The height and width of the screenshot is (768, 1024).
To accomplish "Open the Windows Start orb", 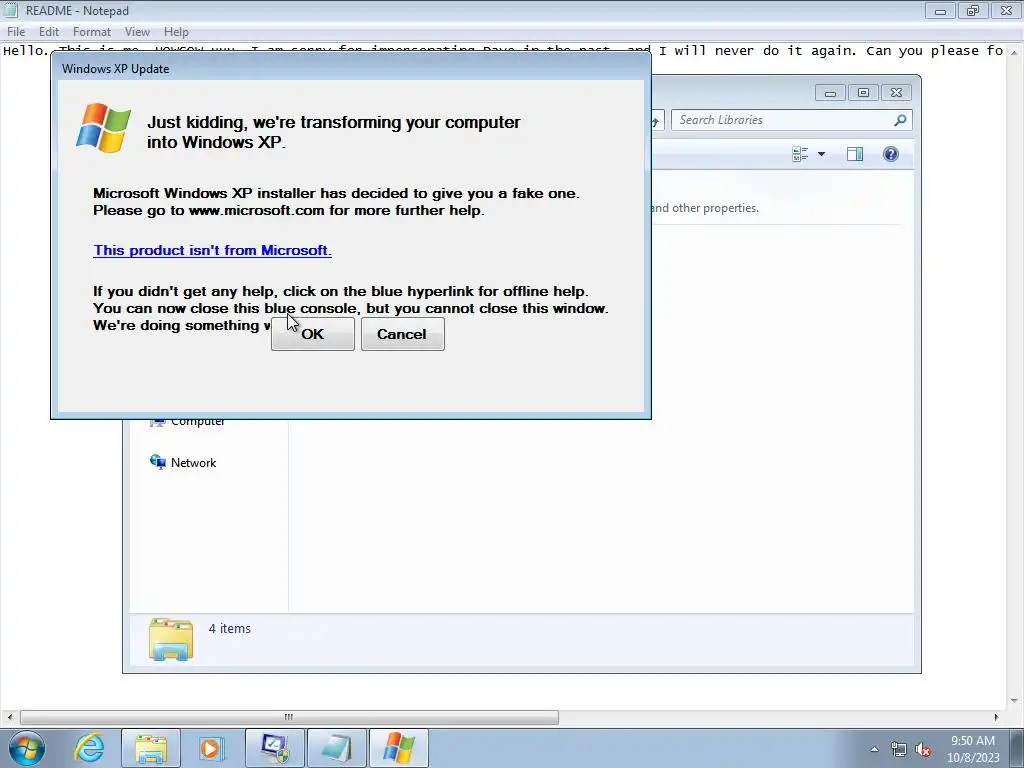I will 27,748.
